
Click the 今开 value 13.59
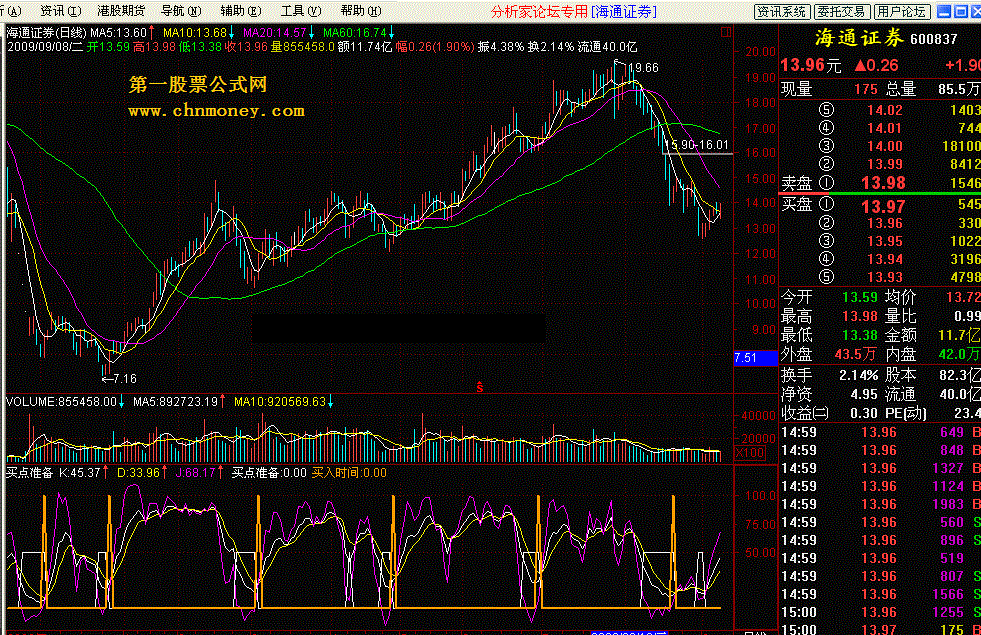coord(860,297)
